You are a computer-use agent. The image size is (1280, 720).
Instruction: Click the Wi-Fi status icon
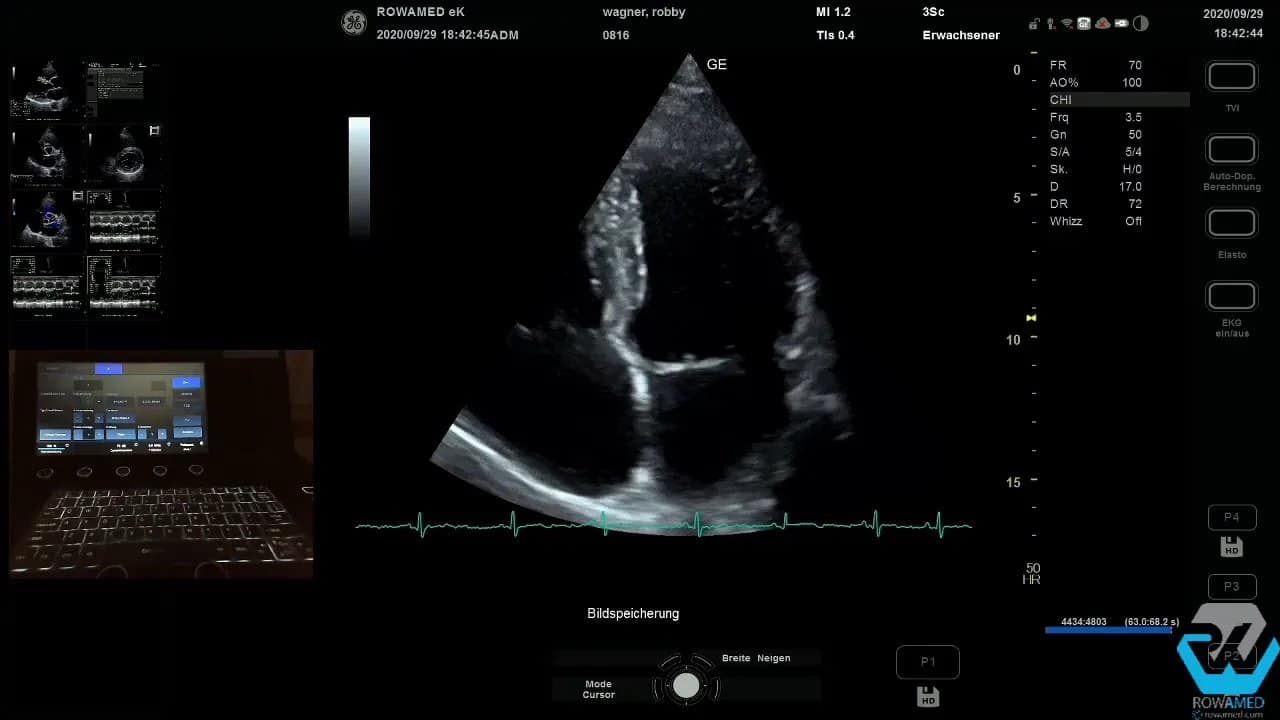1067,24
